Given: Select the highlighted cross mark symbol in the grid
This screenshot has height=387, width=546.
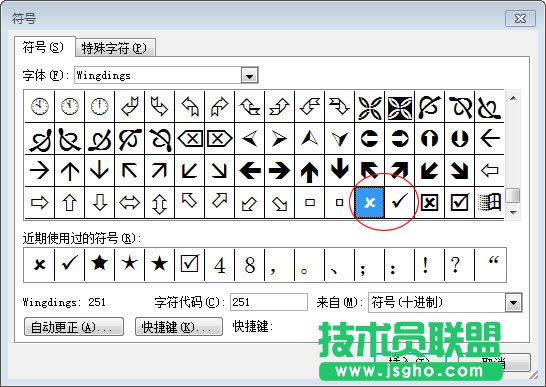Looking at the screenshot, I should click(369, 202).
